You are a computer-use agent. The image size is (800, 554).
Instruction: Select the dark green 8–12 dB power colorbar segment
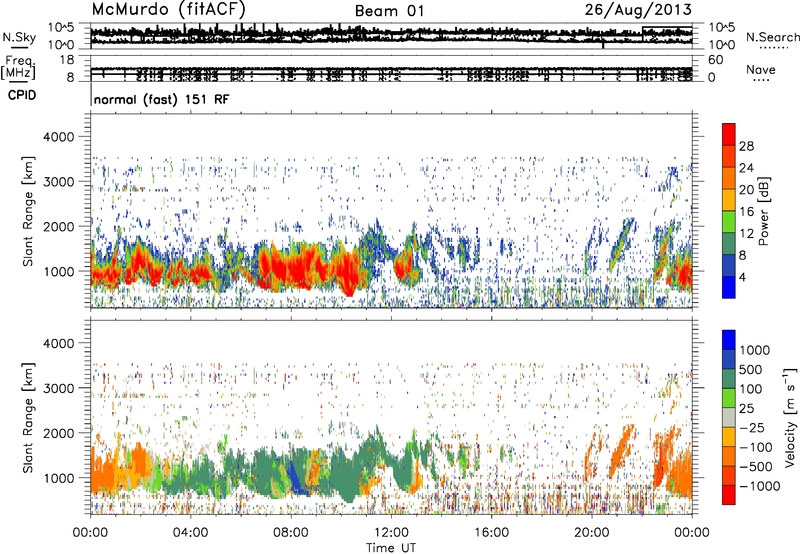tap(729, 244)
